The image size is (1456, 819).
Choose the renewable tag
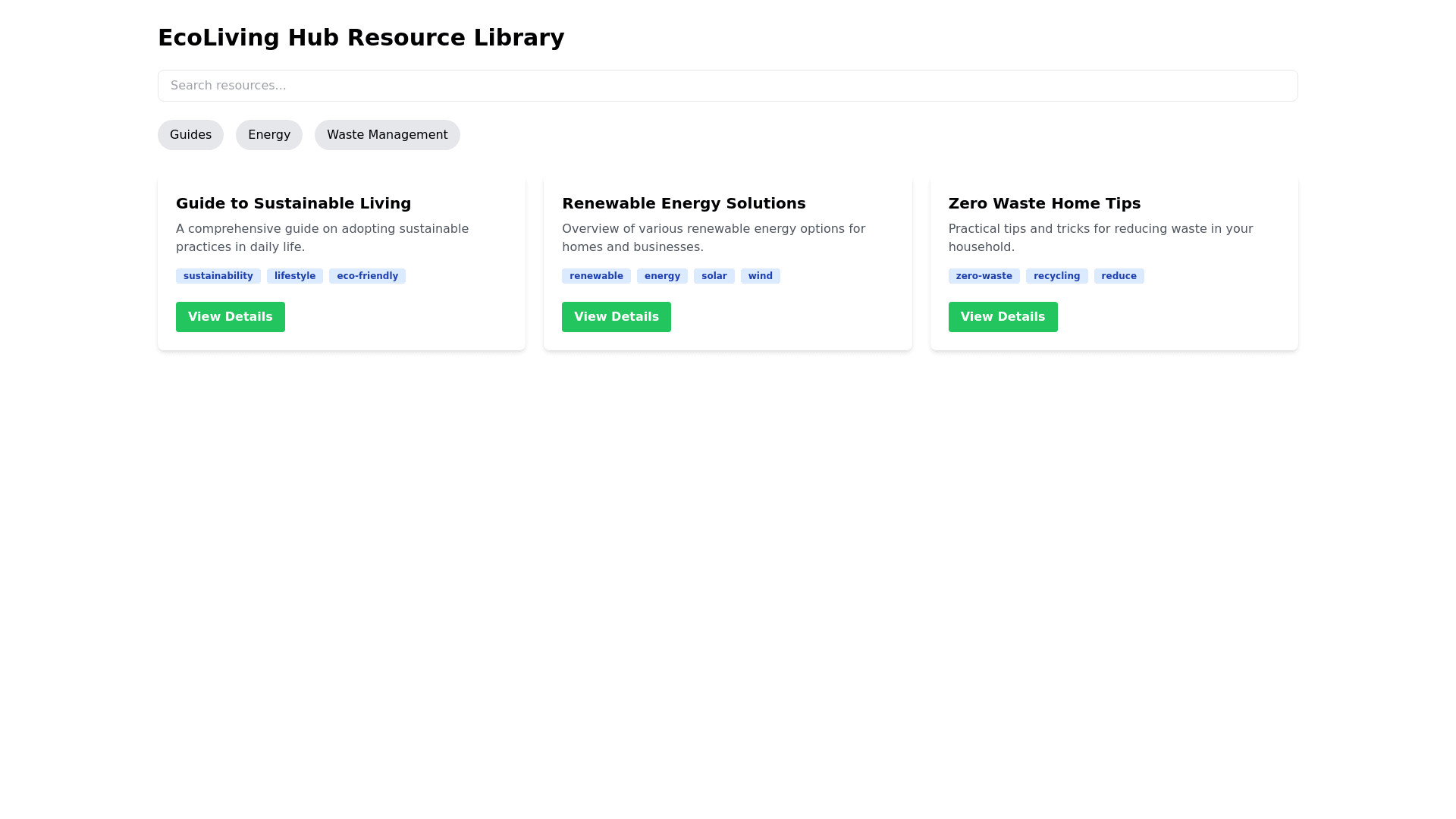[596, 276]
